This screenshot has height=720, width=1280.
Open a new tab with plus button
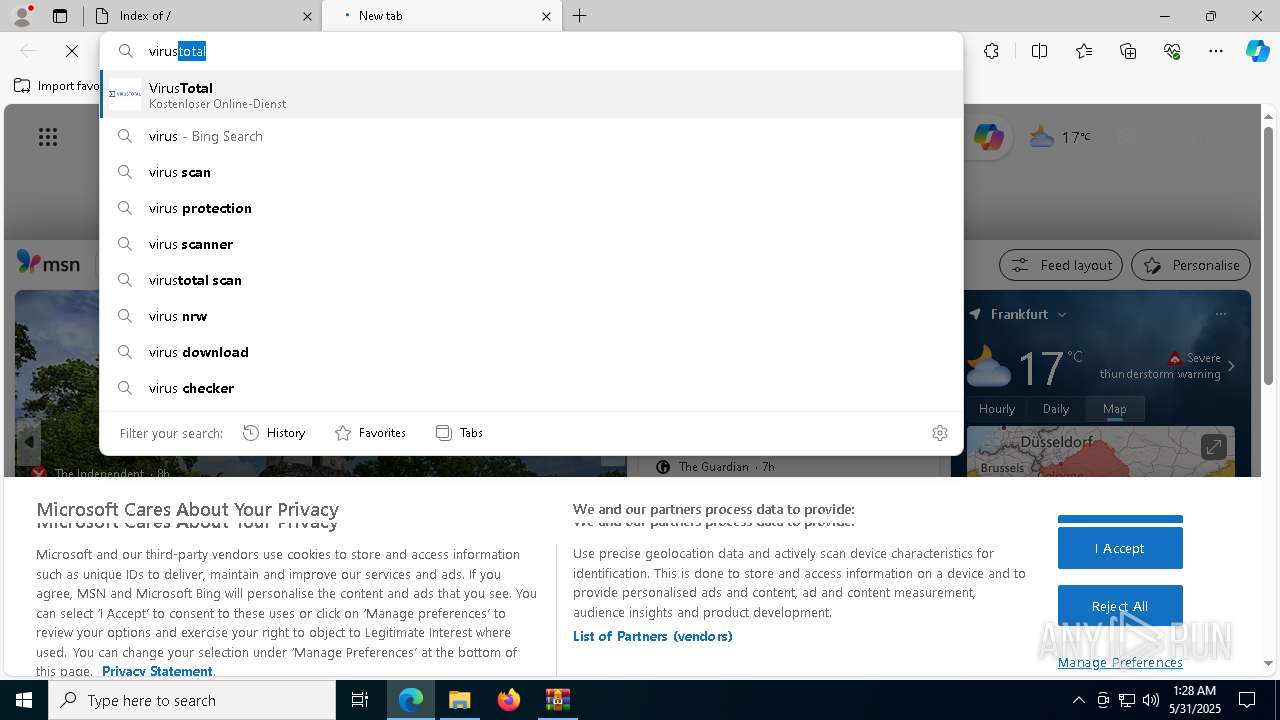point(580,16)
